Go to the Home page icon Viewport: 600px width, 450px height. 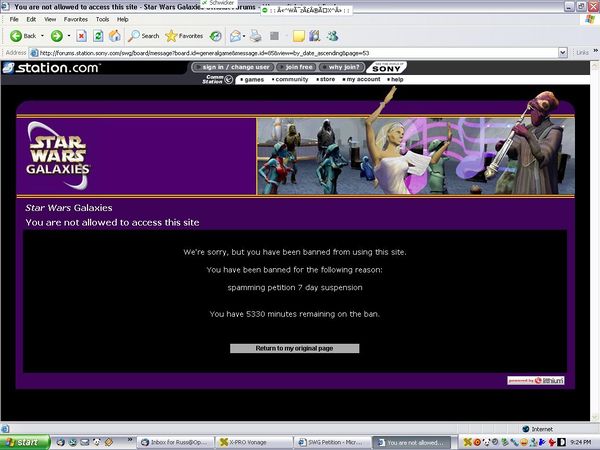point(116,35)
